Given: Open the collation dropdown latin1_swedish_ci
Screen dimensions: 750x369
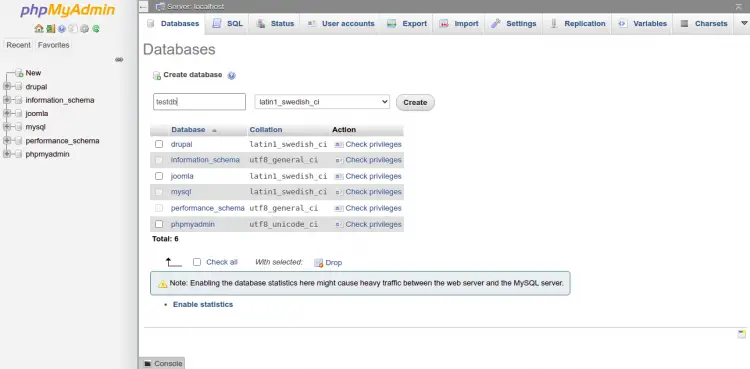Looking at the screenshot, I should point(322,102).
